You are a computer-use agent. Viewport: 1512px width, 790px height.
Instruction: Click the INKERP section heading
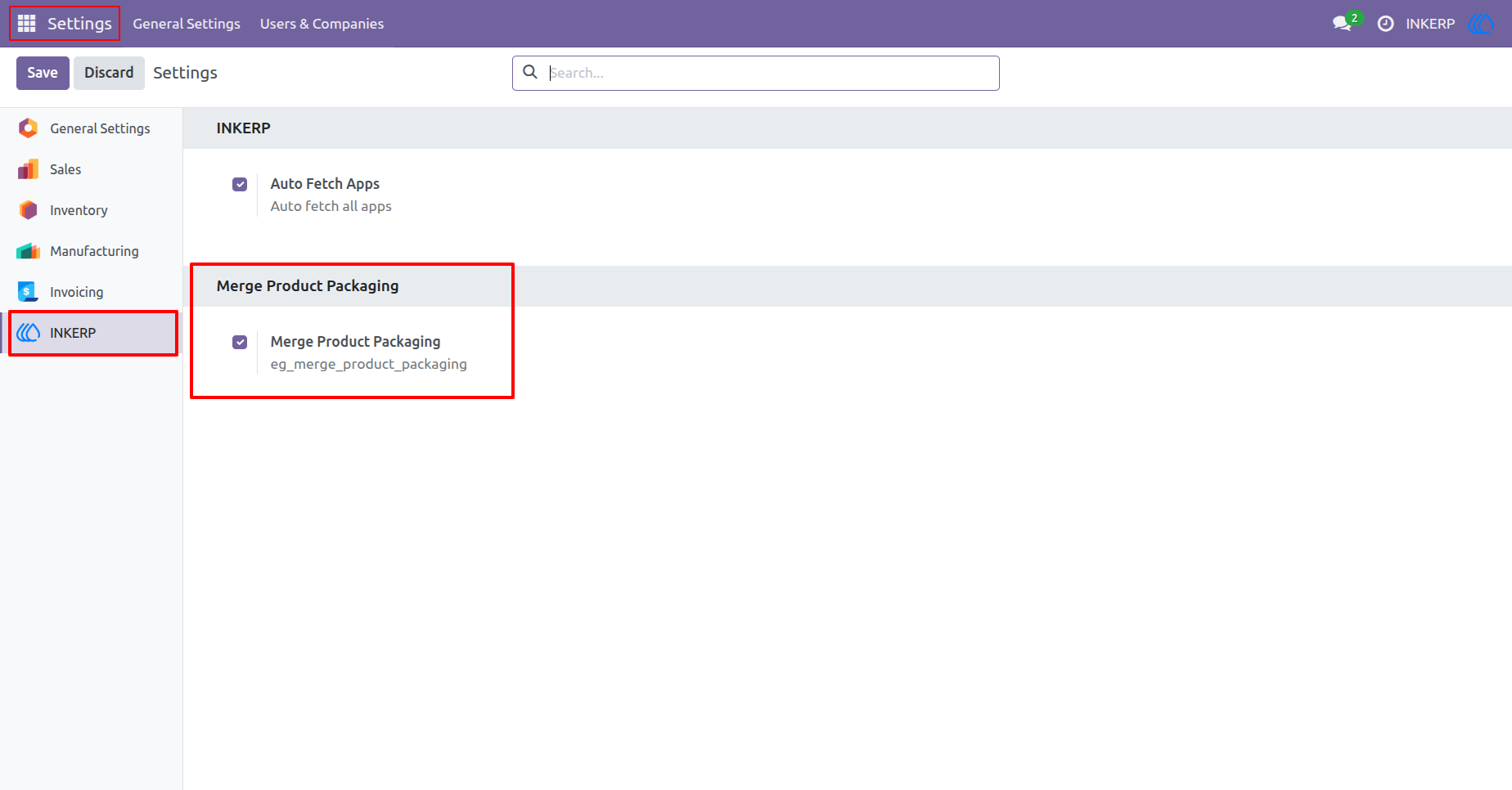point(243,128)
